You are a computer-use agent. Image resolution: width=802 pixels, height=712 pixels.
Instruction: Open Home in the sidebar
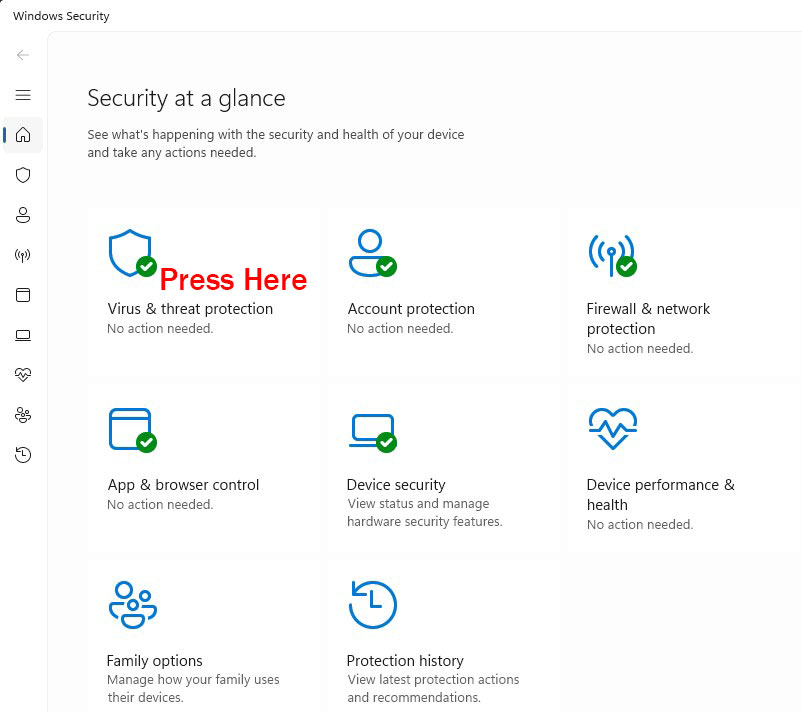[23, 135]
